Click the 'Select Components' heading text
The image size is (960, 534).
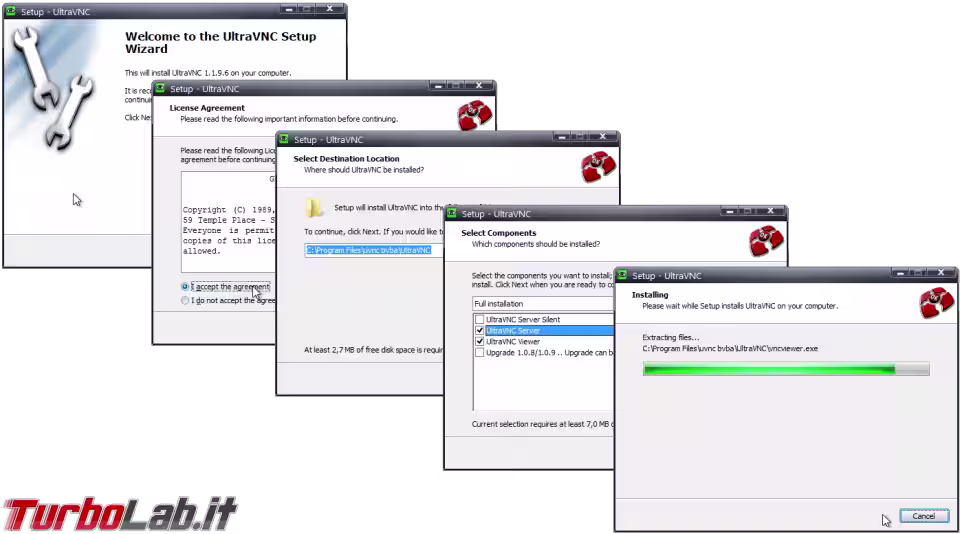(x=498, y=233)
